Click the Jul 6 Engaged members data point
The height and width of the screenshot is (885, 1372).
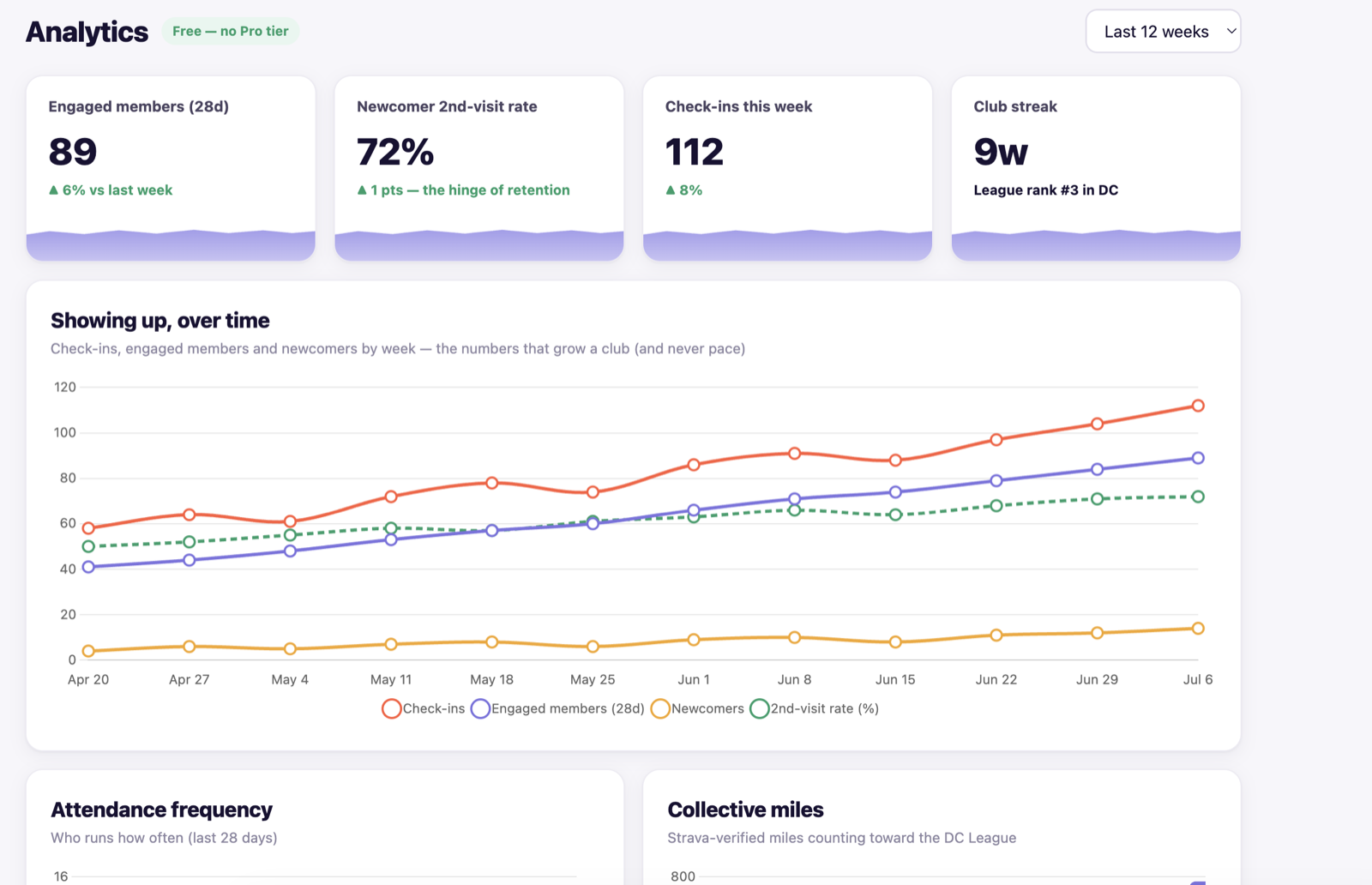(x=1198, y=458)
